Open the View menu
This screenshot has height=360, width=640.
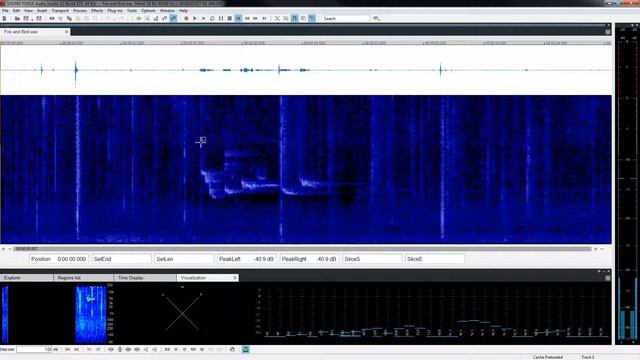[x=29, y=11]
